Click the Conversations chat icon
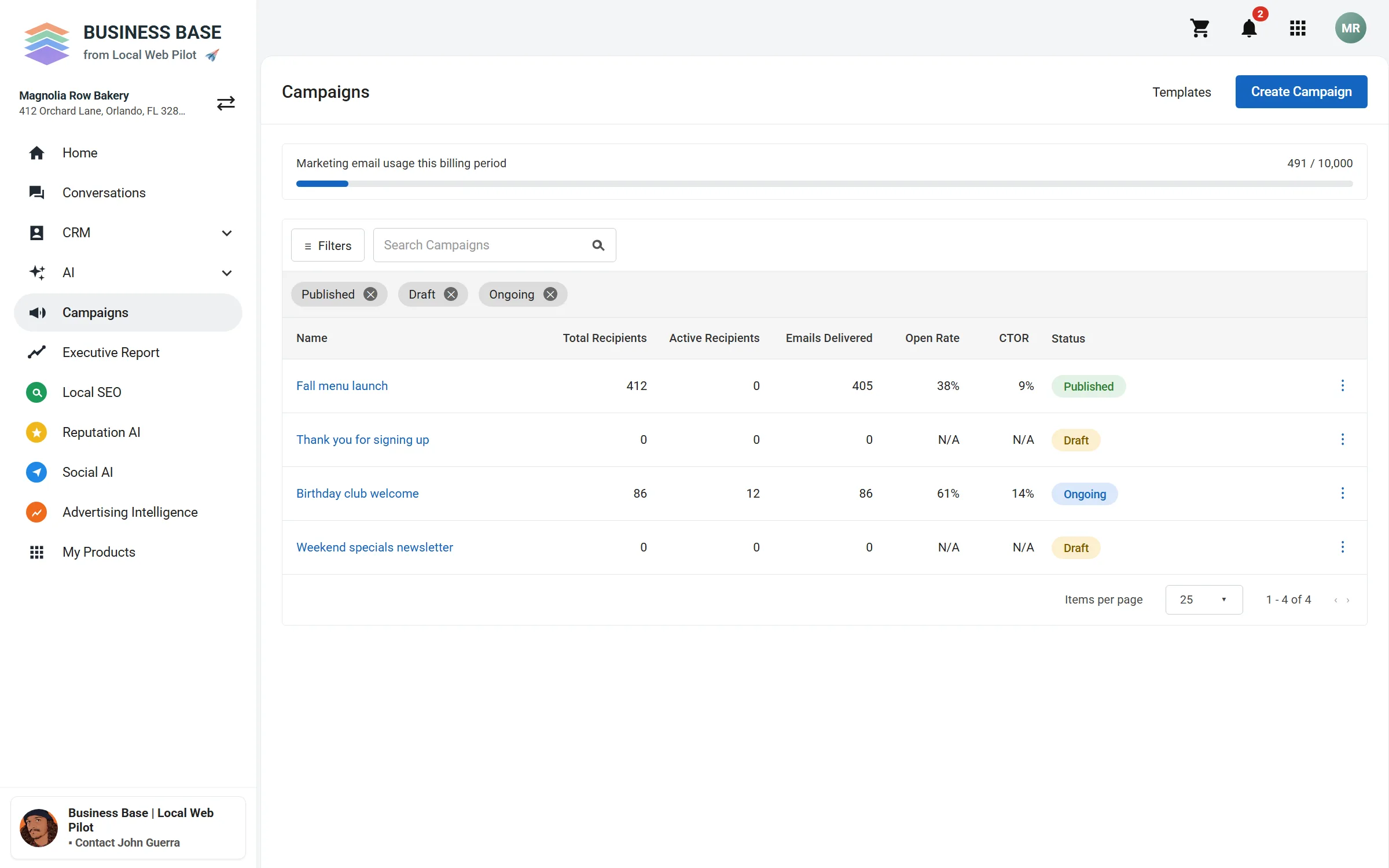 pos(36,193)
